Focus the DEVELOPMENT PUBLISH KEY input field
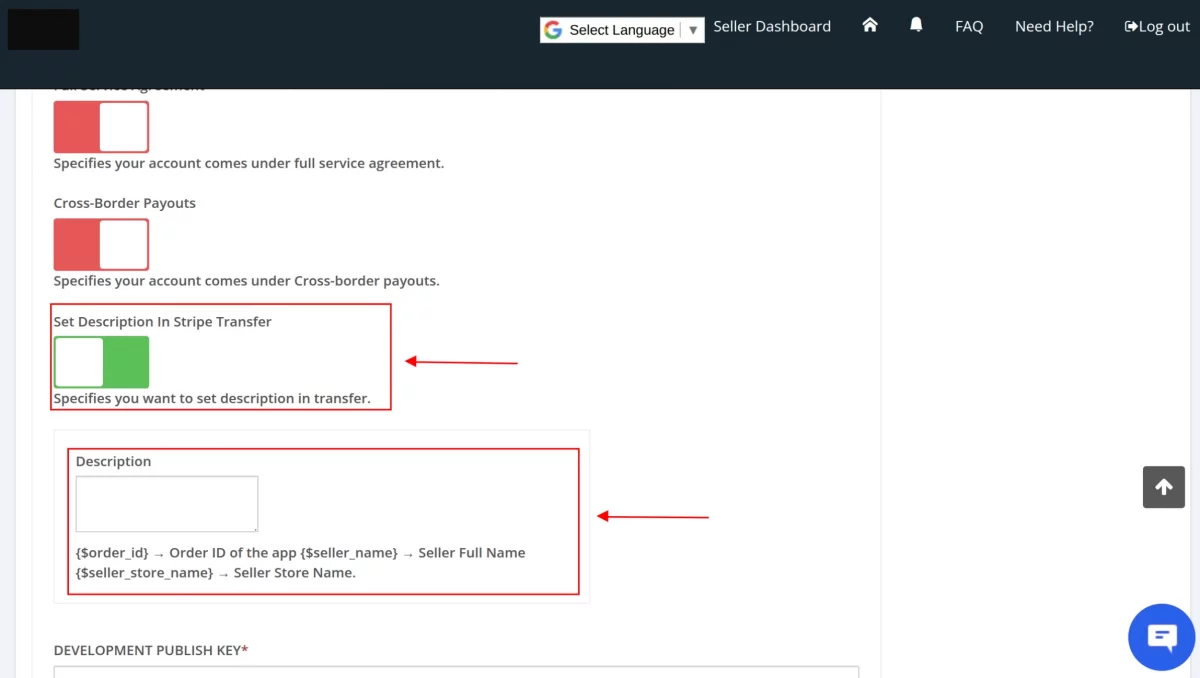 tap(455, 671)
